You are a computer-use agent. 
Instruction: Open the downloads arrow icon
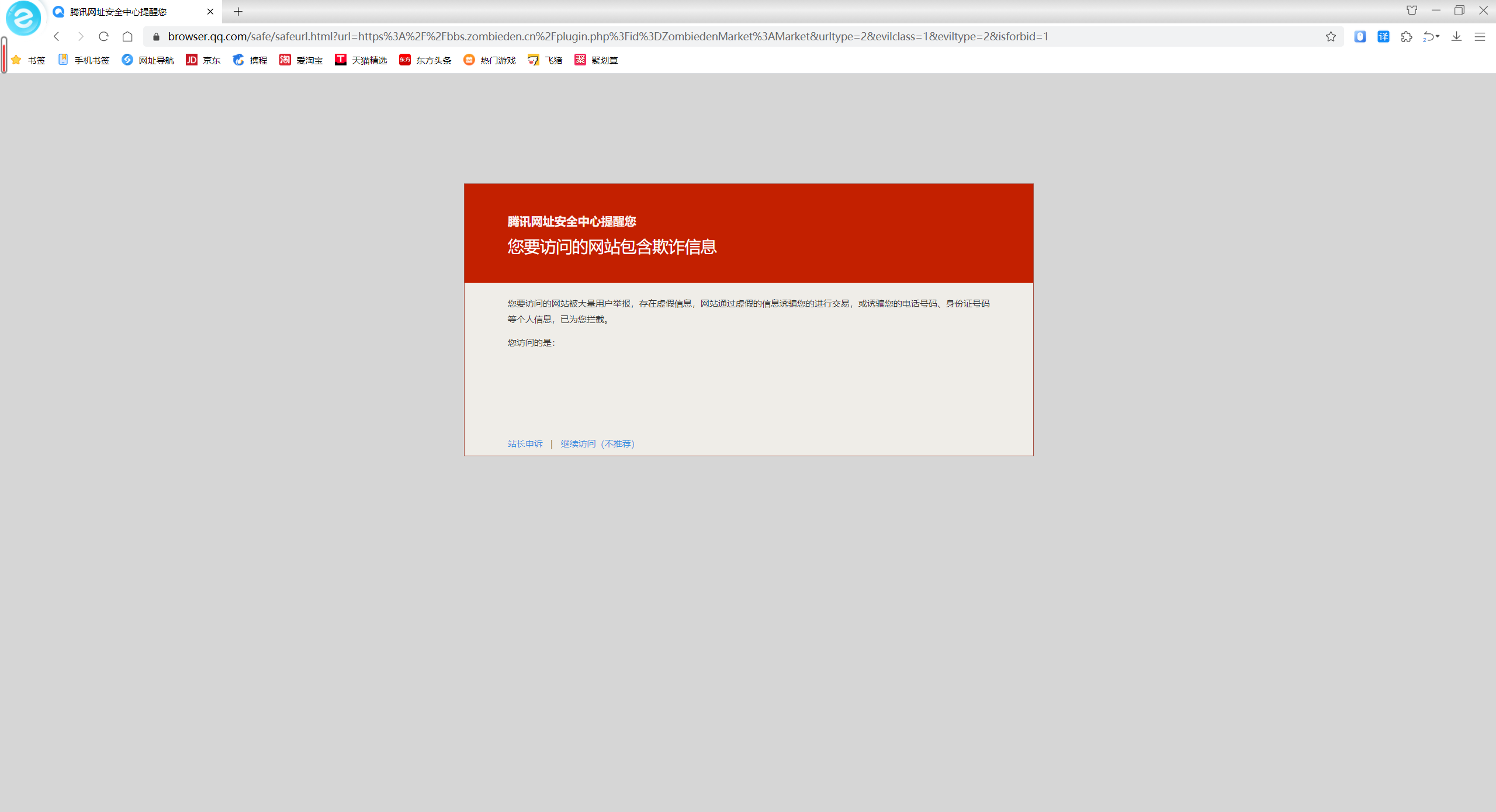1456,37
